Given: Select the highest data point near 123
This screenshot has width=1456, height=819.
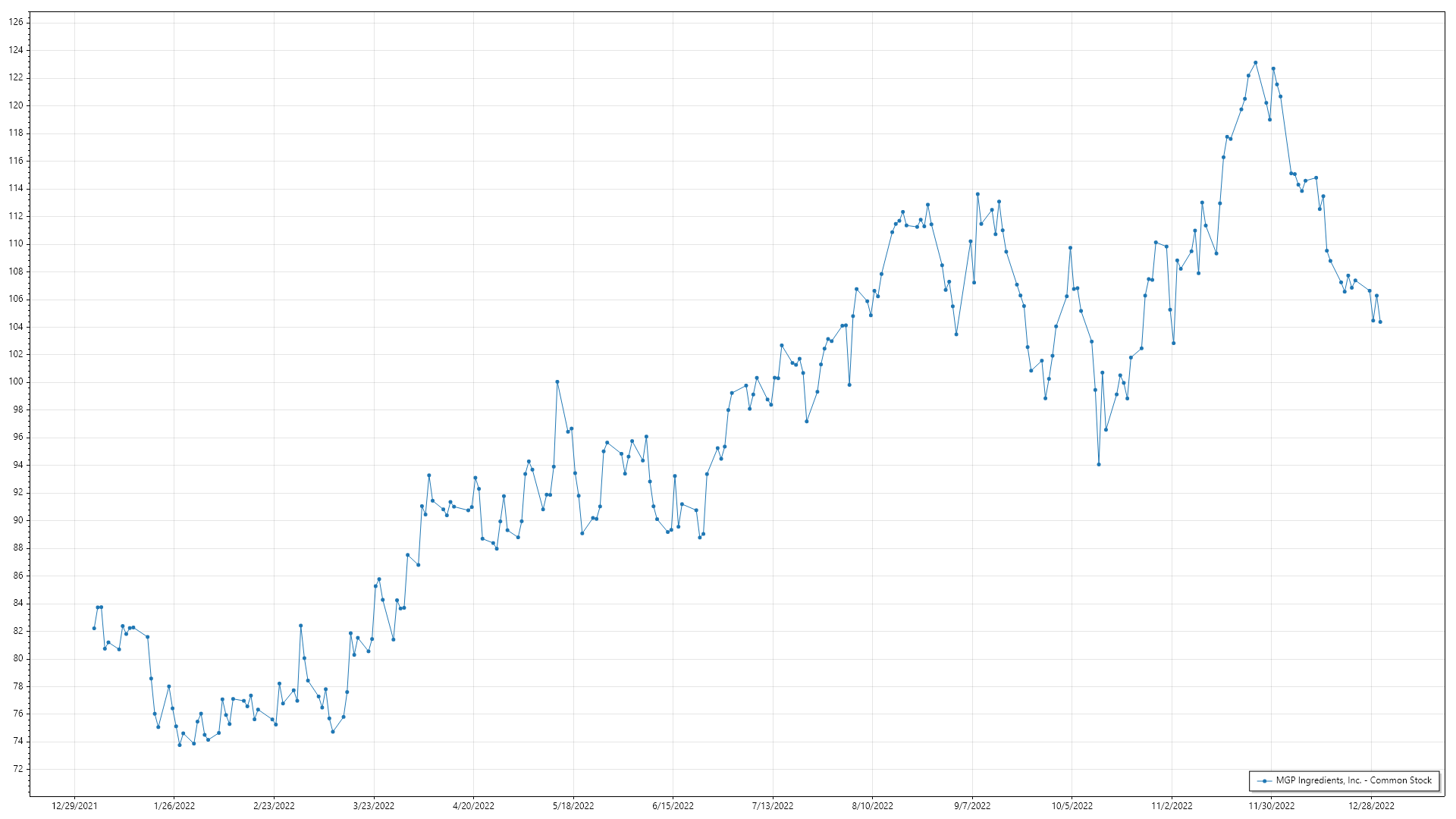Looking at the screenshot, I should click(x=1255, y=63).
